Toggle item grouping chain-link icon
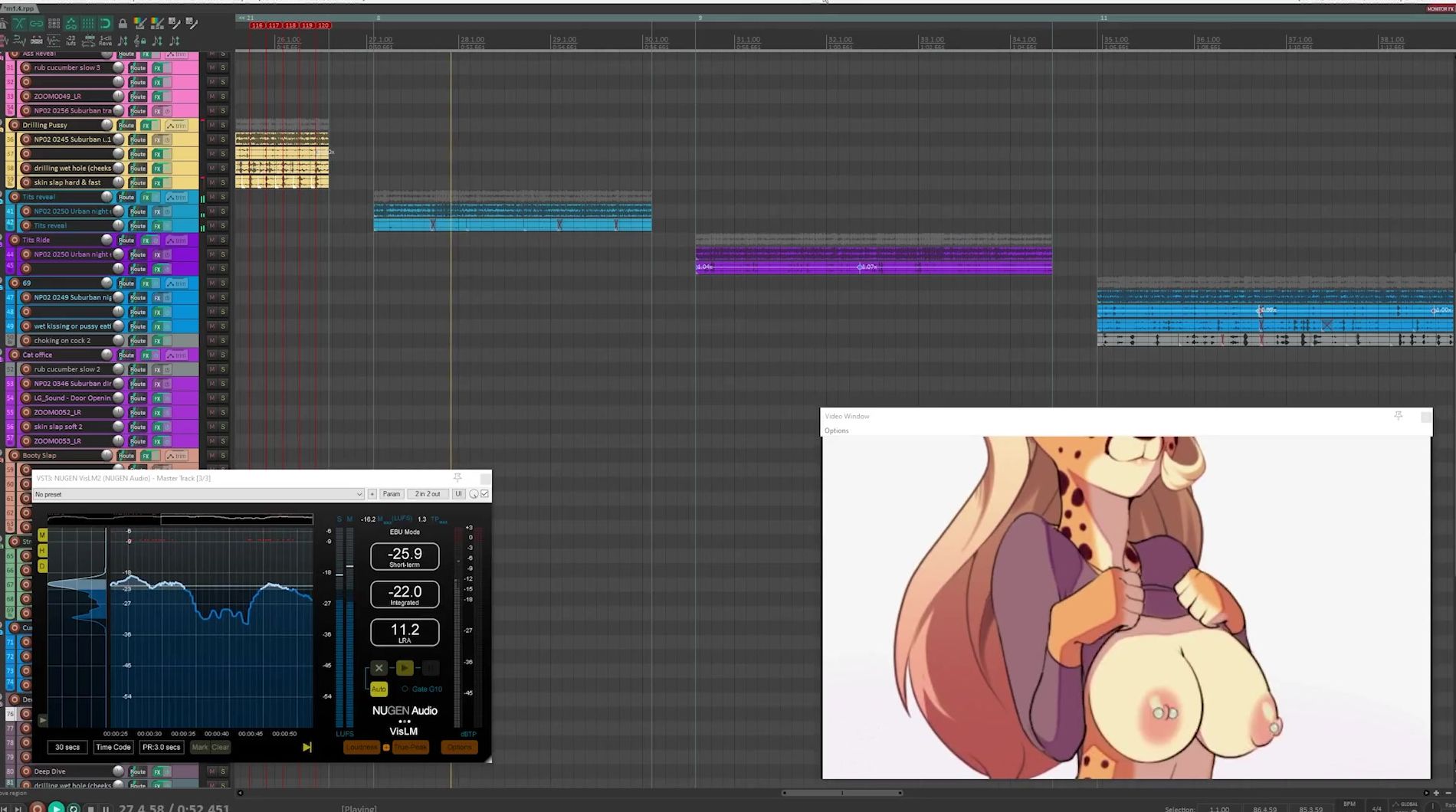This screenshot has width=1456, height=812. click(x=36, y=24)
